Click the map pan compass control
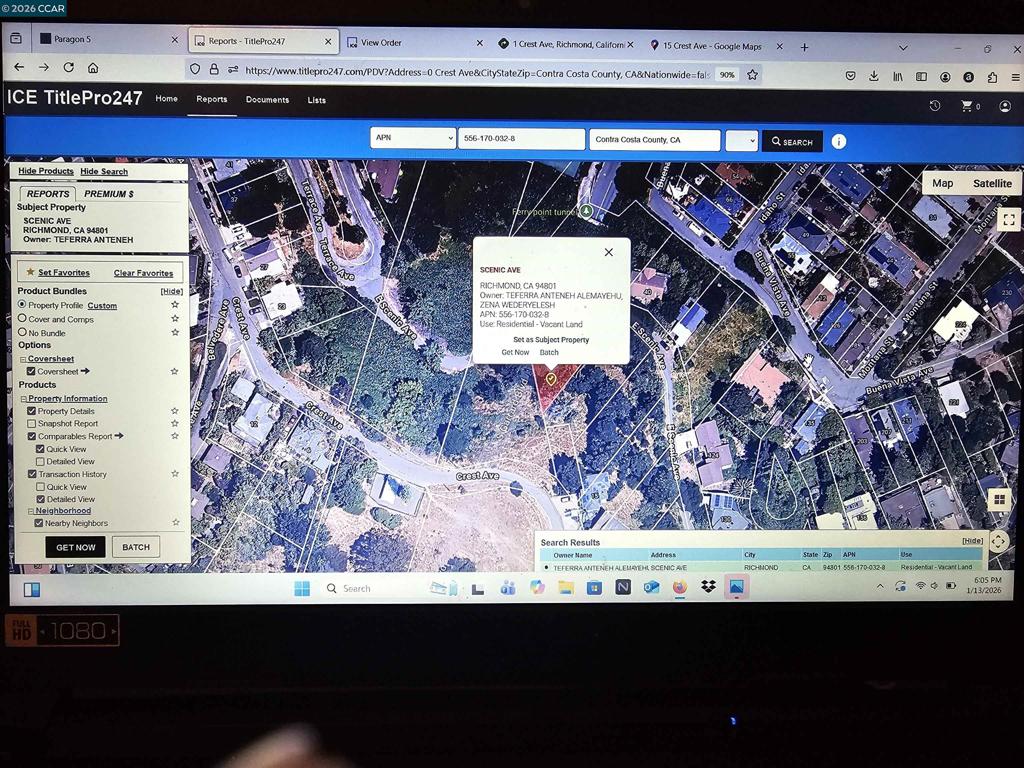Viewport: 1024px width, 768px height. coord(998,541)
